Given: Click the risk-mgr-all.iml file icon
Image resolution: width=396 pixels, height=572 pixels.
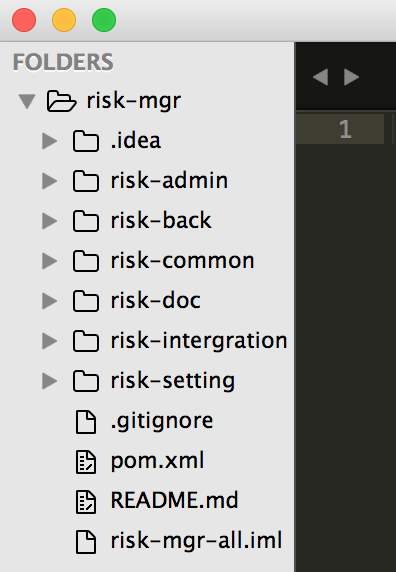Looking at the screenshot, I should tap(86, 542).
